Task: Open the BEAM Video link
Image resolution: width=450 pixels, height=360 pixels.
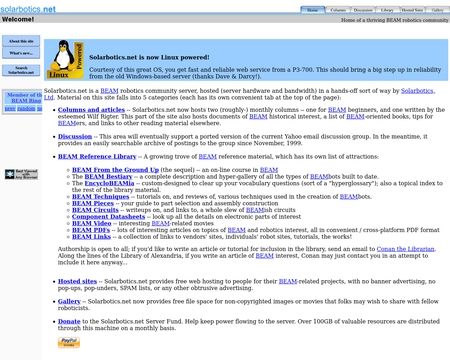Action: (x=92, y=223)
